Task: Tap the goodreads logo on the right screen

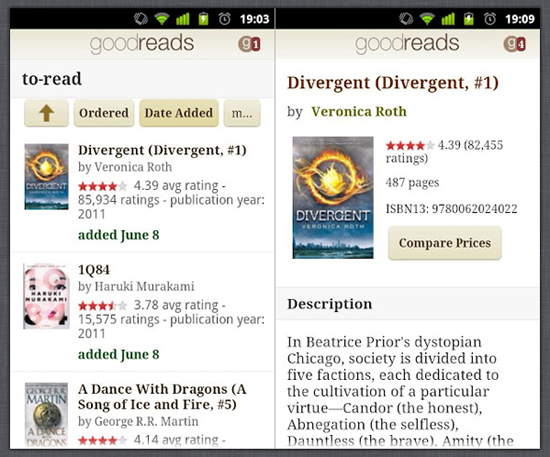Action: 407,44
